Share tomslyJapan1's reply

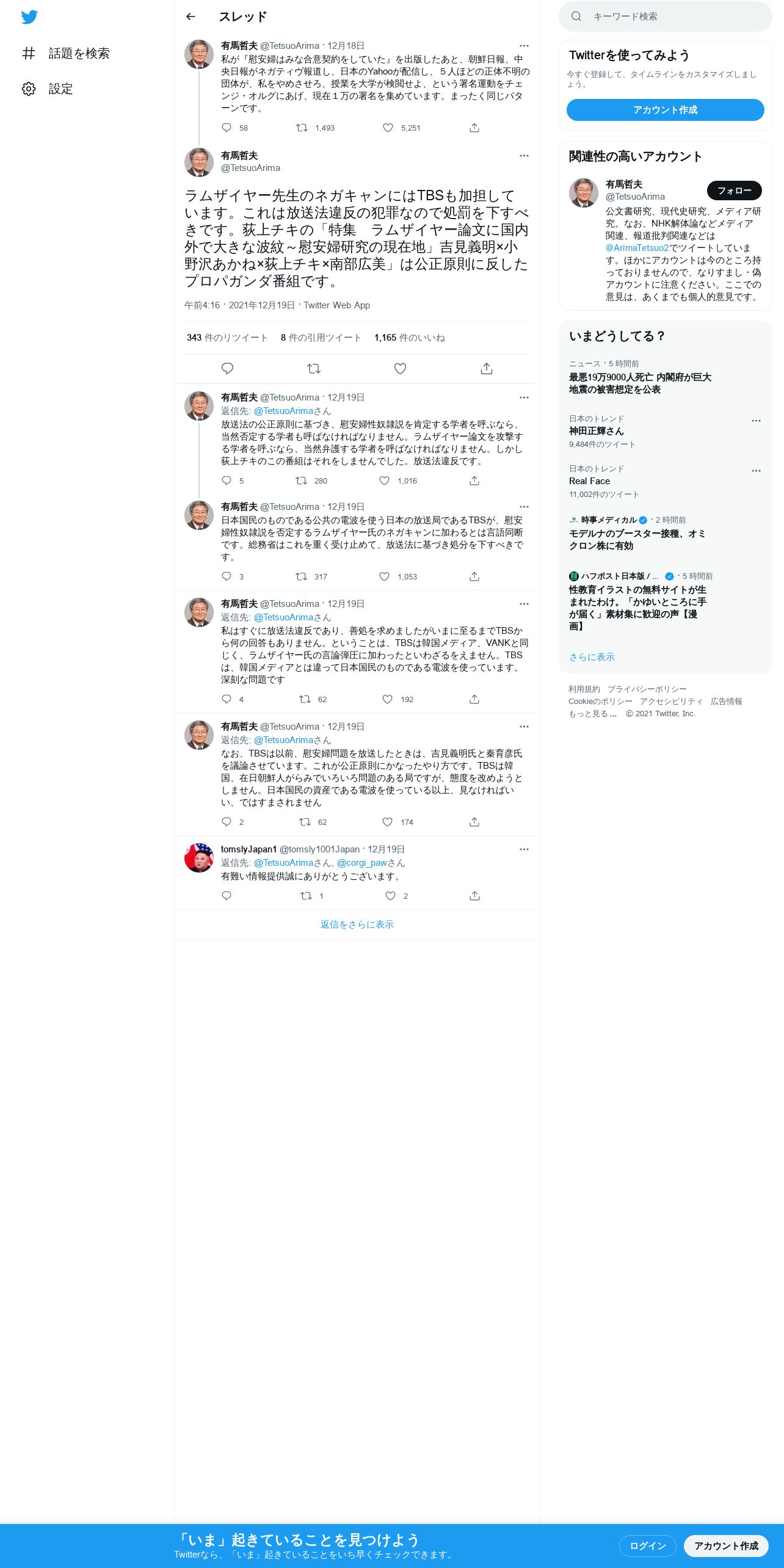[474, 896]
